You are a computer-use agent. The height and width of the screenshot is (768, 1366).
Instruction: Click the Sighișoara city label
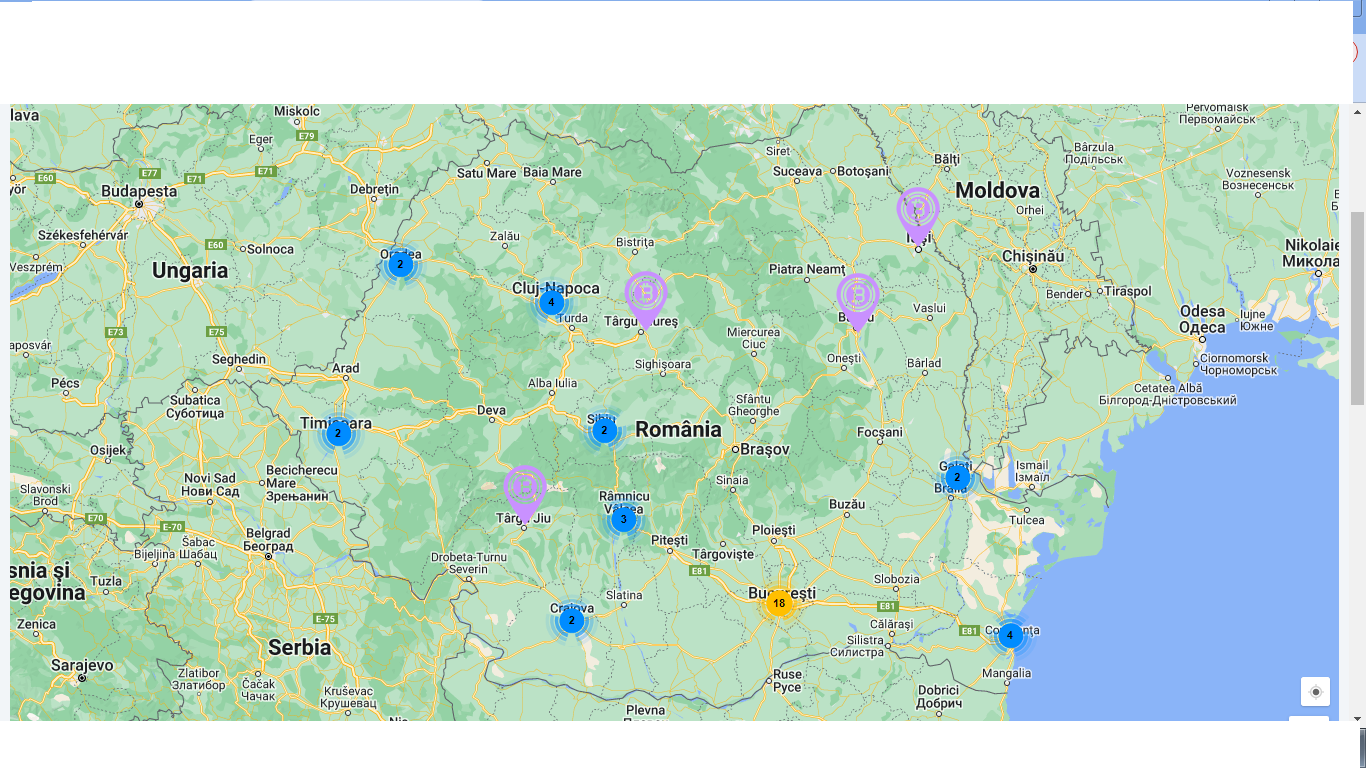pos(663,364)
